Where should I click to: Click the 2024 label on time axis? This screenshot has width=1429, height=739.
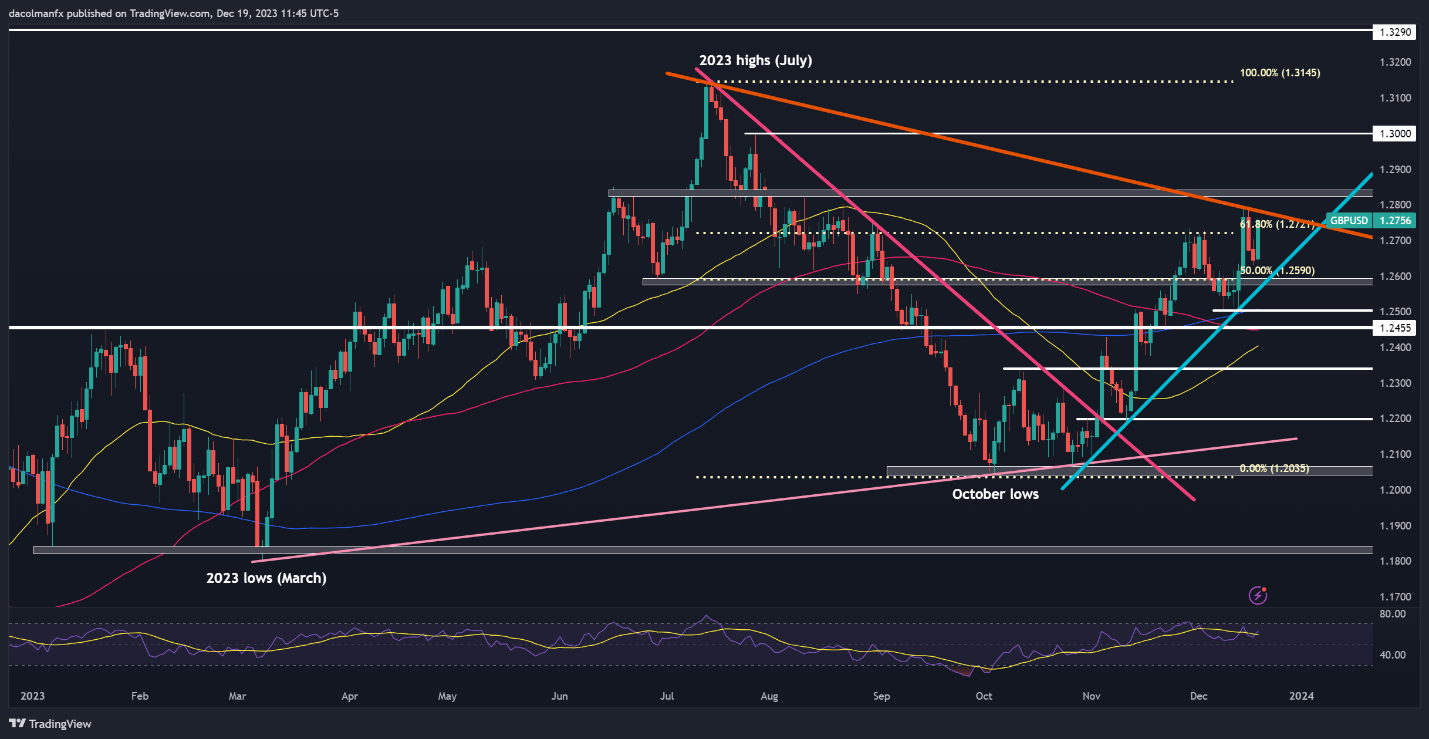click(1302, 694)
